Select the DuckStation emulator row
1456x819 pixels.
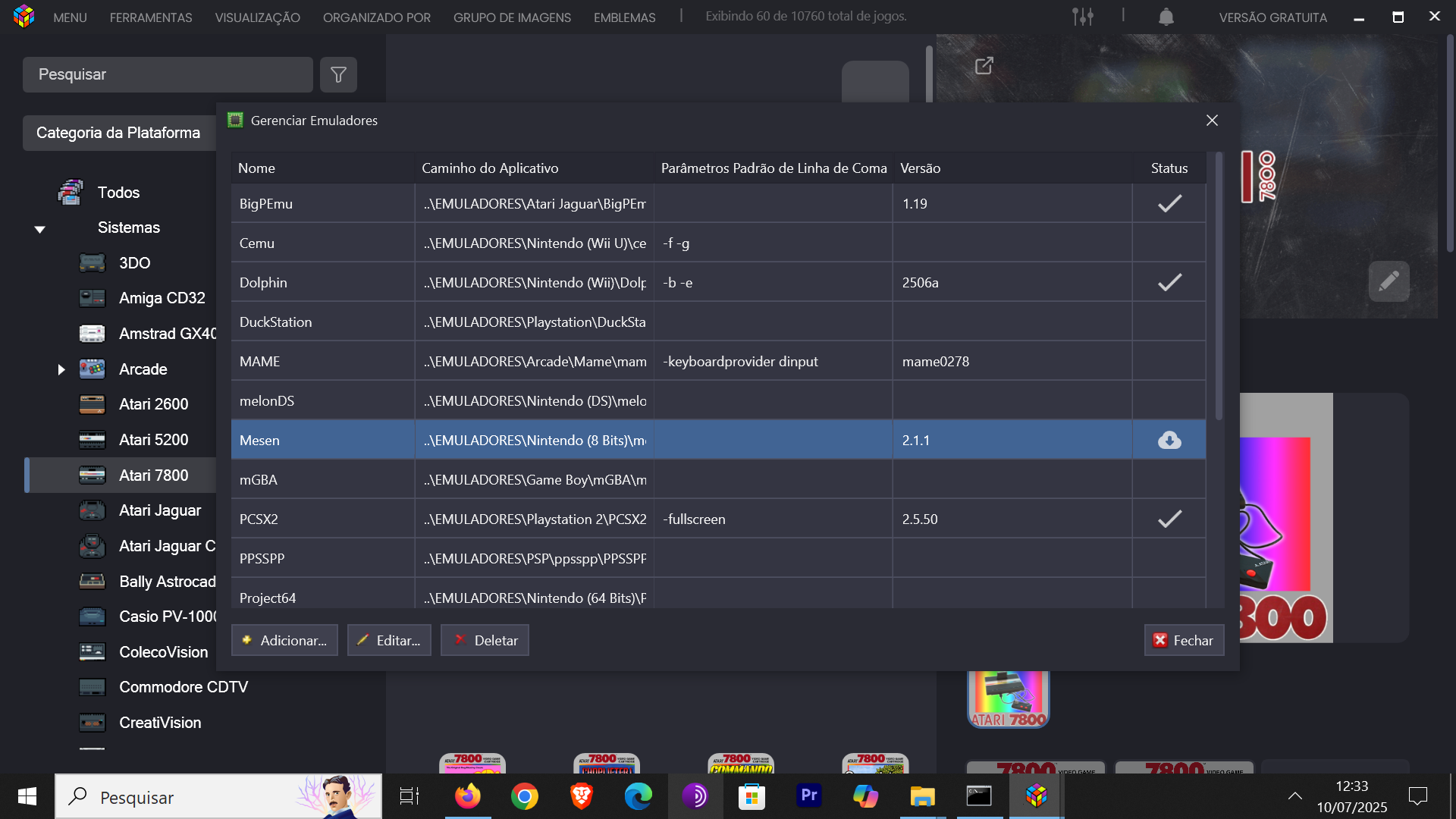pos(718,322)
